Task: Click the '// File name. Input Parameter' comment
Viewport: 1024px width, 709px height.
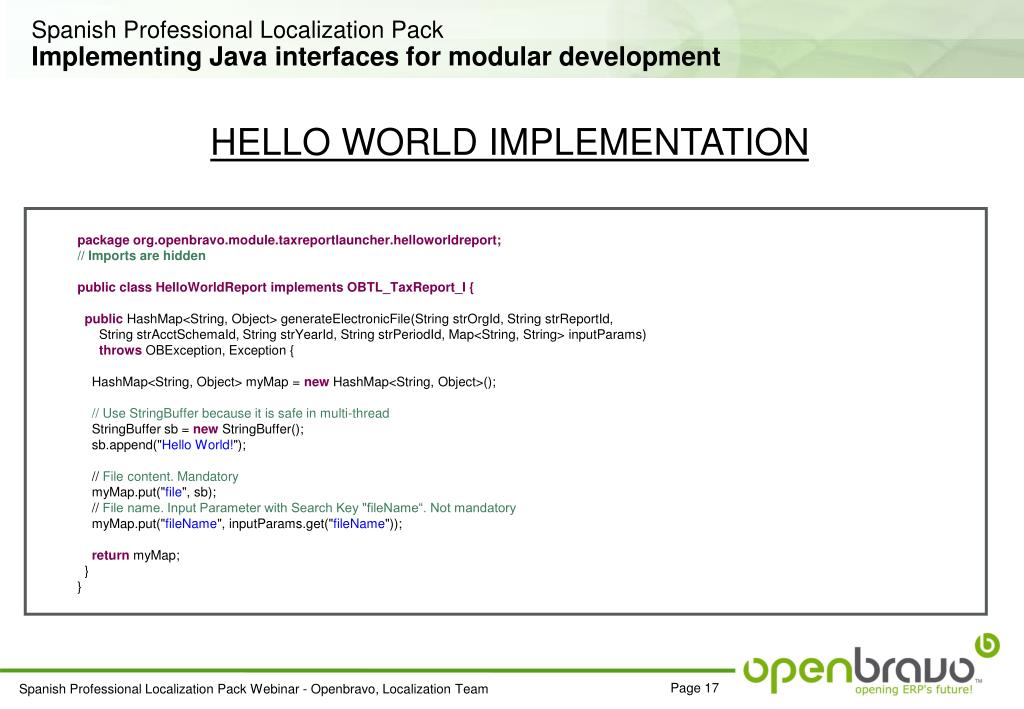Action: (x=304, y=508)
